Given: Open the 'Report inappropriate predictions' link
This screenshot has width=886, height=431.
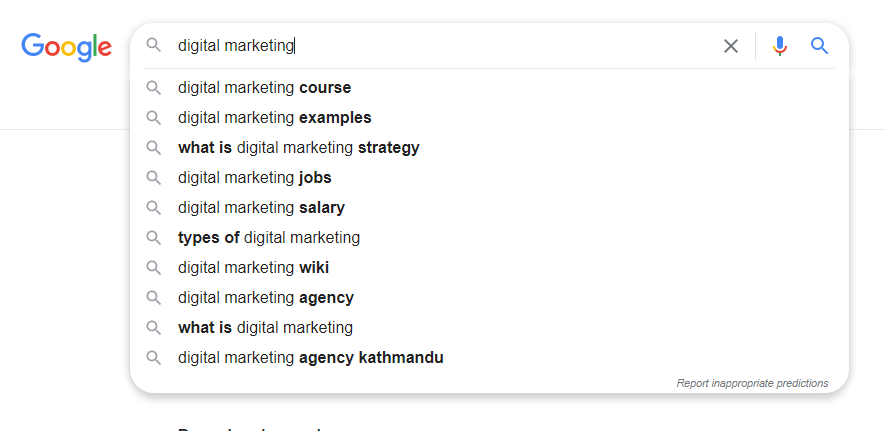Looking at the screenshot, I should tap(752, 383).
